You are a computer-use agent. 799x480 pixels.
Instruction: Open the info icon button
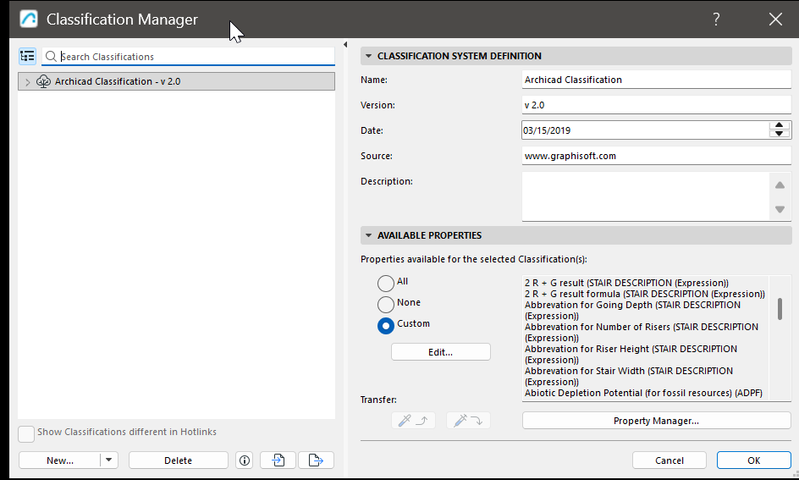(245, 461)
